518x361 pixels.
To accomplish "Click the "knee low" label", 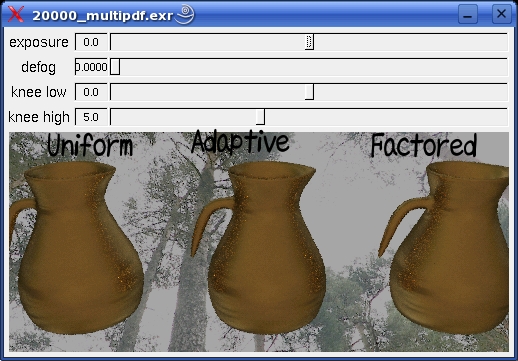I will pyautogui.click(x=39, y=92).
